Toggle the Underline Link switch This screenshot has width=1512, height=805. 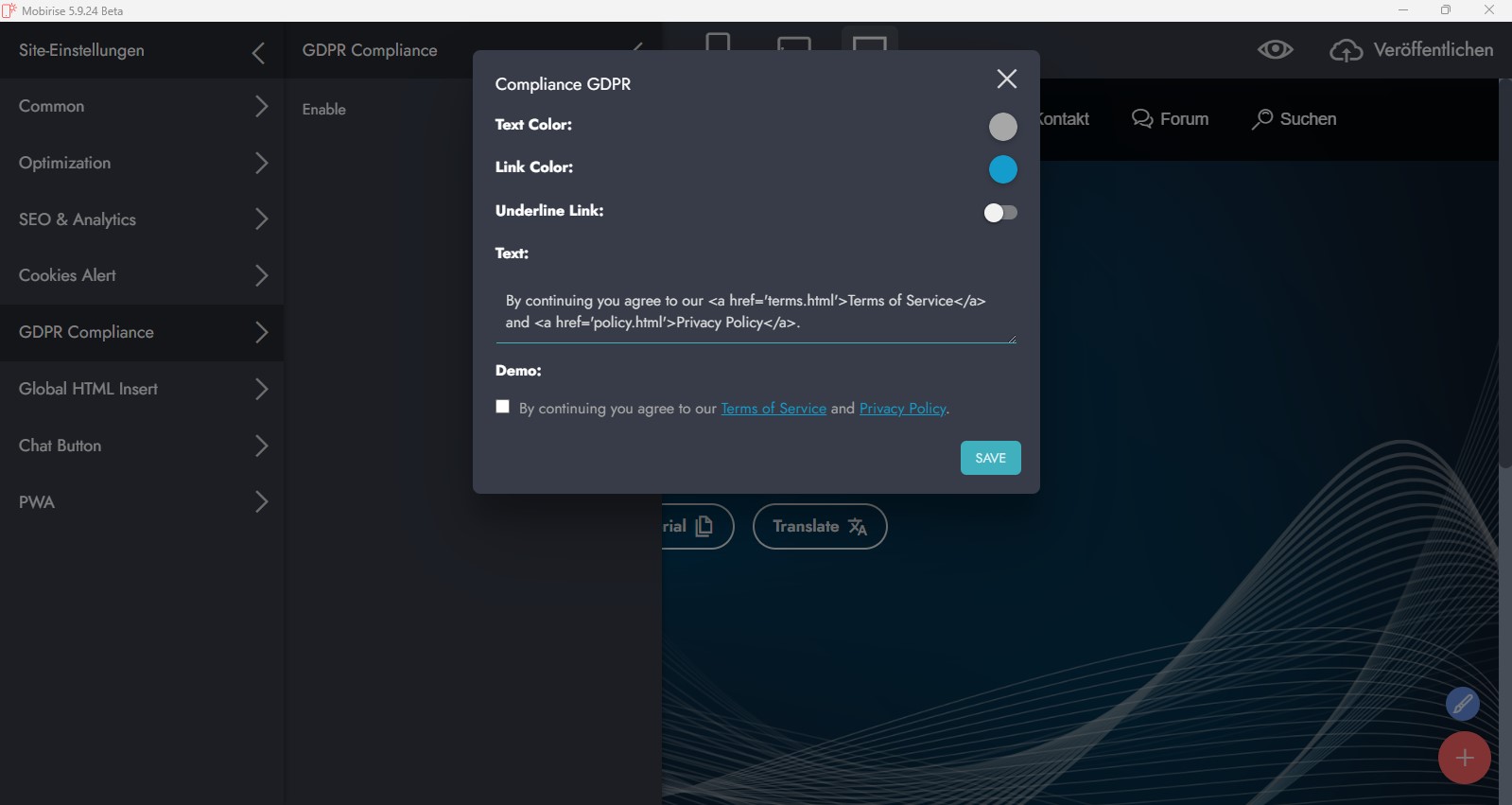pyautogui.click(x=999, y=213)
